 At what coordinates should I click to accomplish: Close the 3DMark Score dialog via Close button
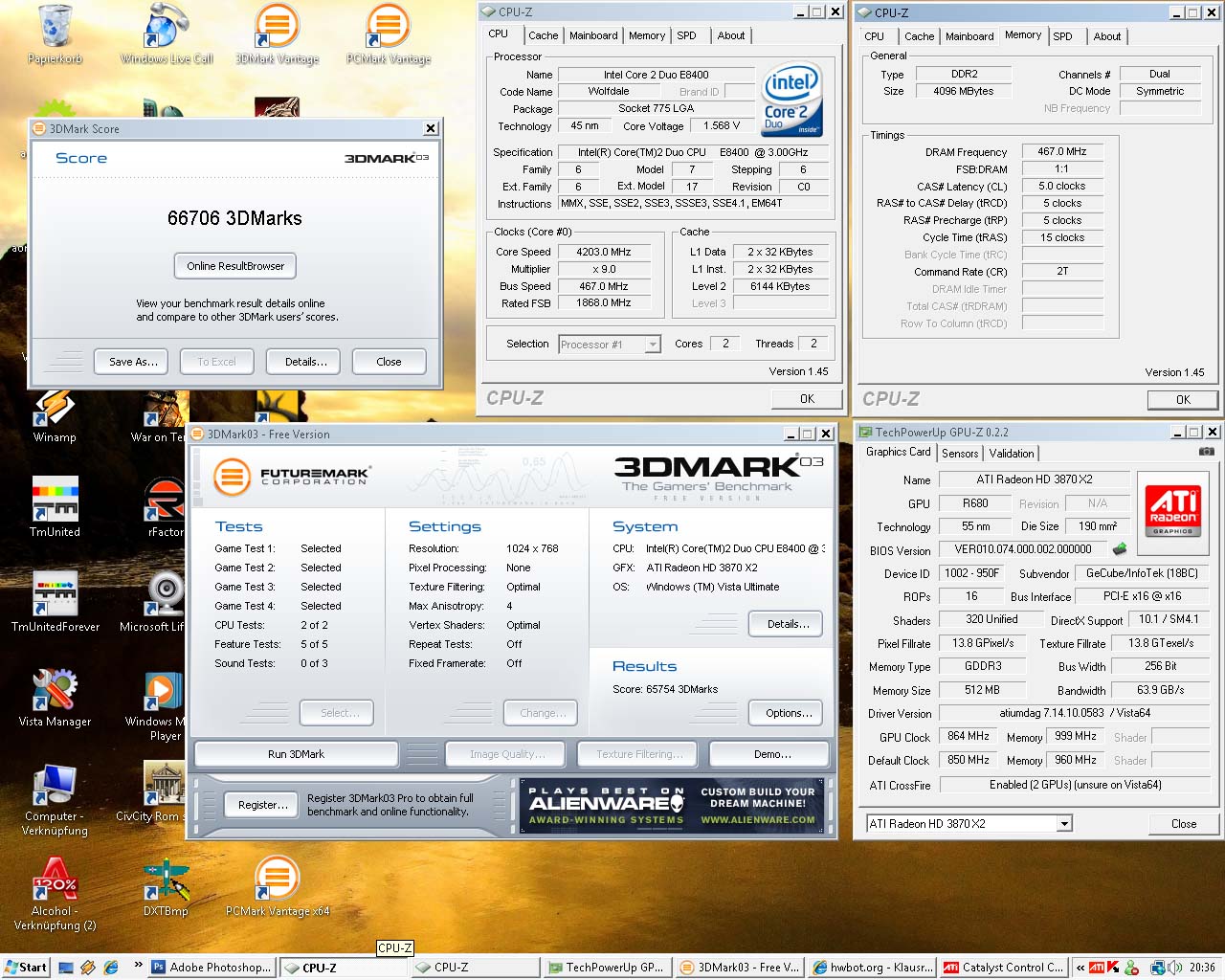pyautogui.click(x=389, y=362)
